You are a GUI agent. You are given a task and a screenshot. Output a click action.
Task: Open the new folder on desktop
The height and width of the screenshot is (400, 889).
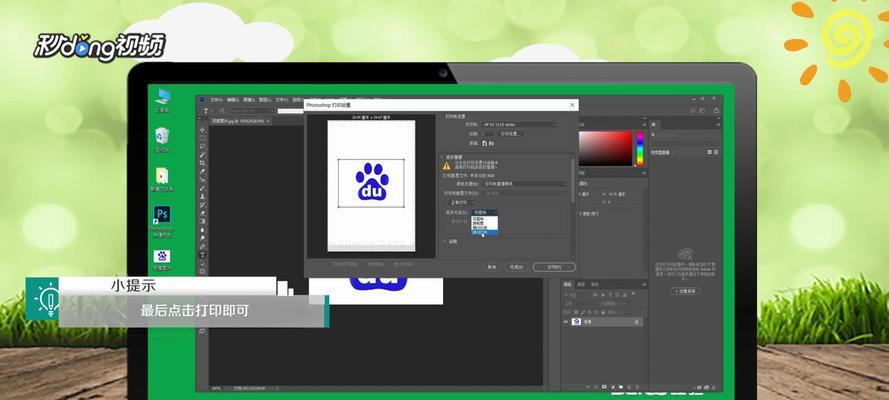(163, 180)
